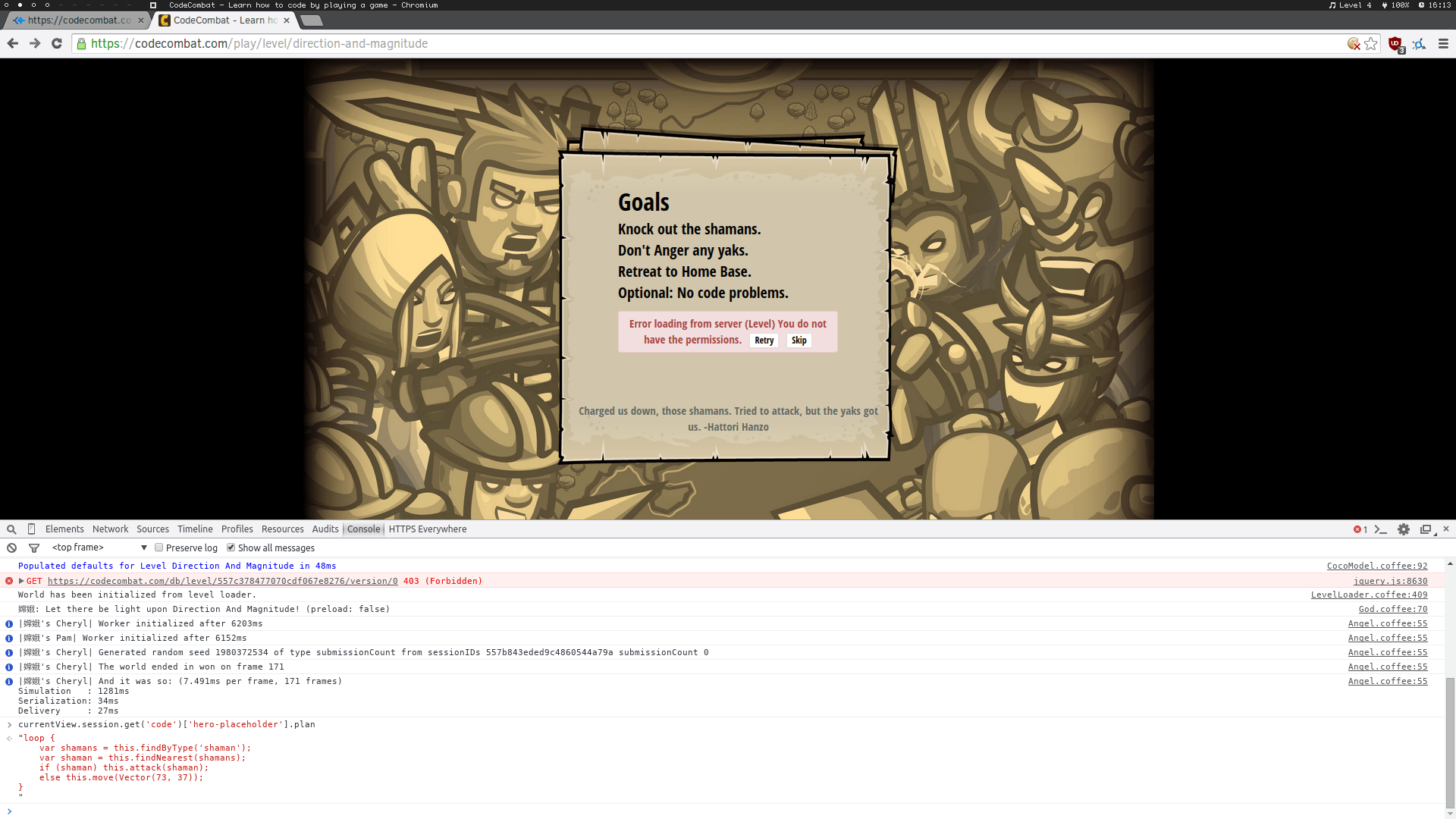Open the Sources DevTools tab
Viewport: 1456px width, 819px height.
point(152,529)
